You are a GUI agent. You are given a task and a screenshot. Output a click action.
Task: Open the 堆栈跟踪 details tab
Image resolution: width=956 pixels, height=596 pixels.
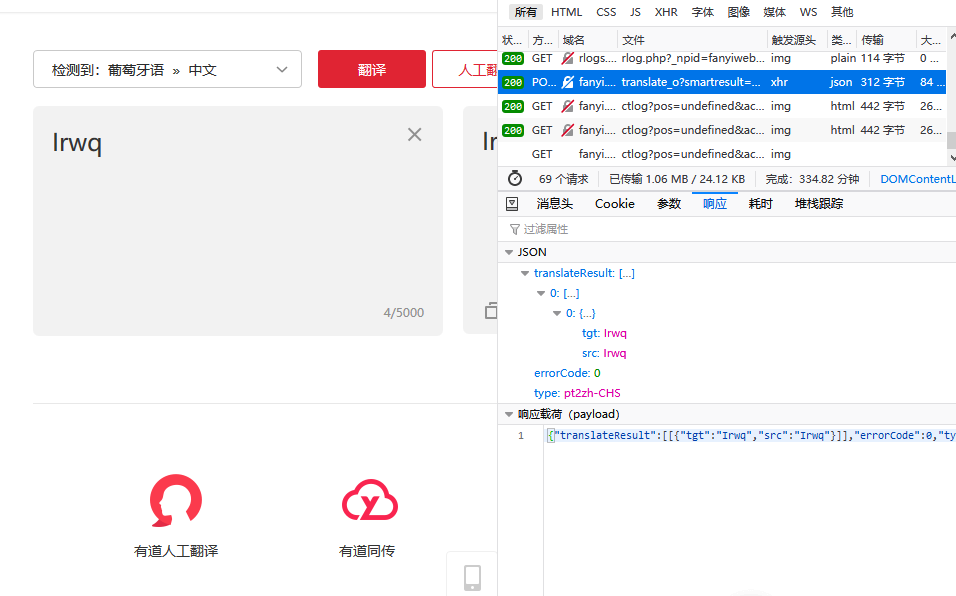[x=819, y=204]
